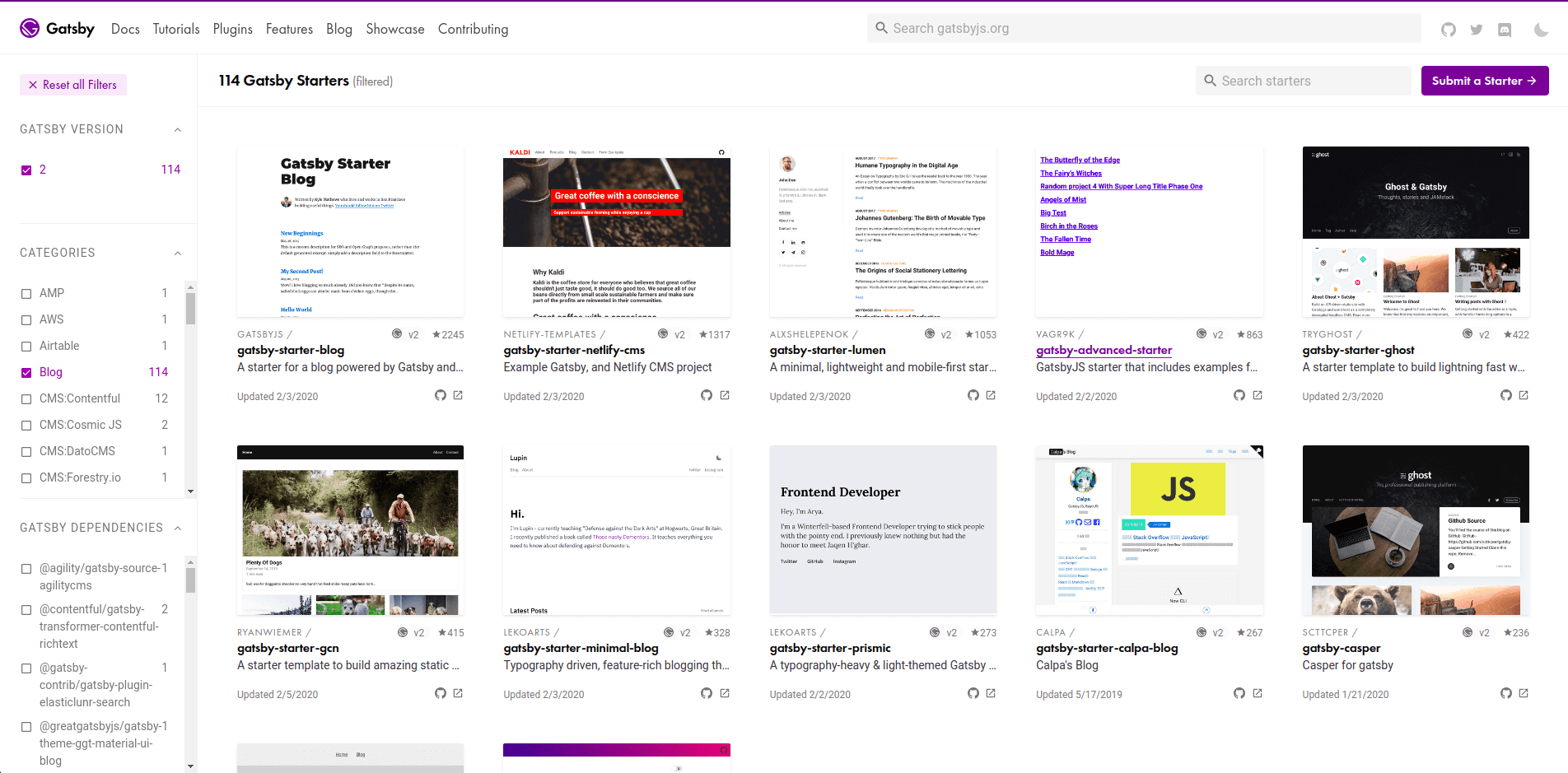Open external demo icon for gatsby-starter-minimal-blog
The height and width of the screenshot is (773, 1568).
point(725,693)
